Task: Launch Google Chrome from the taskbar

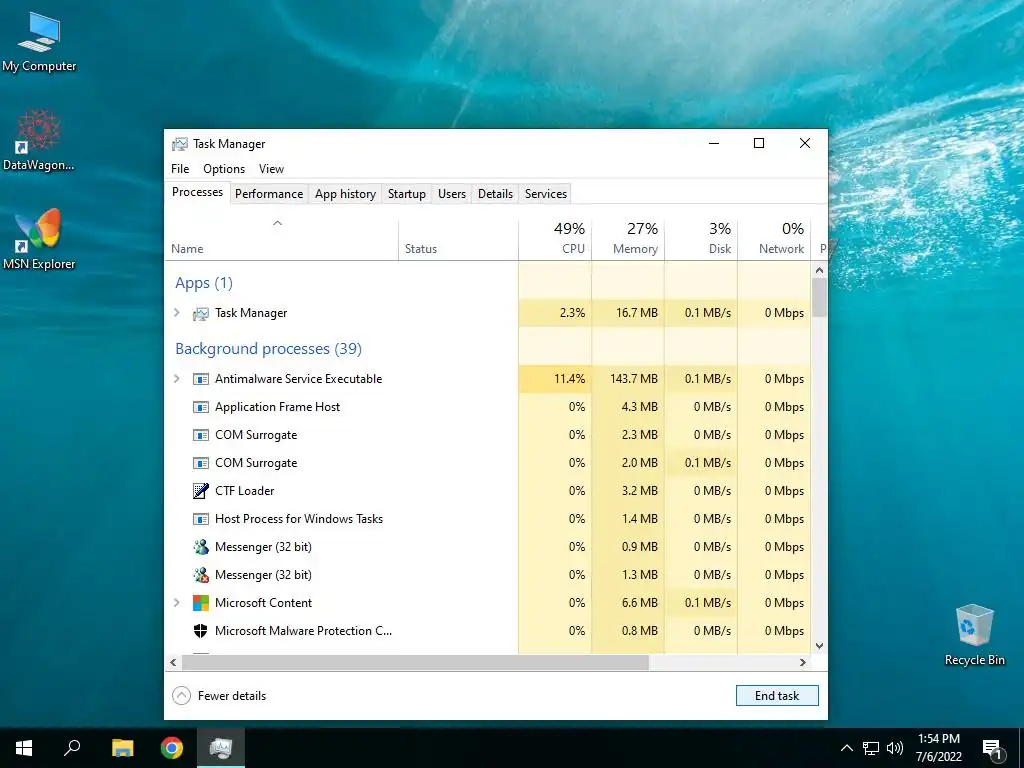Action: [172, 748]
